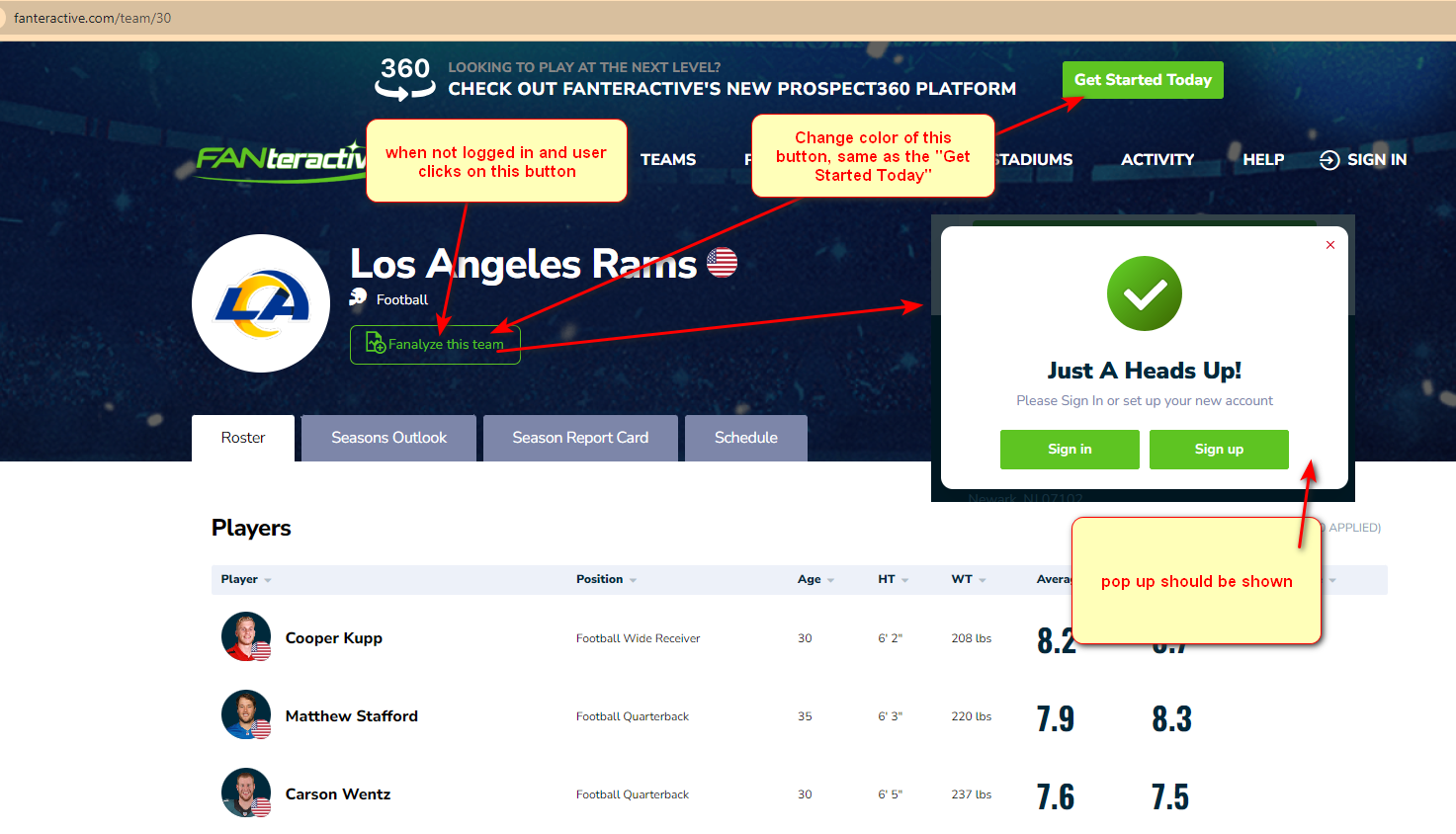Sort by Player column arrow

click(268, 581)
